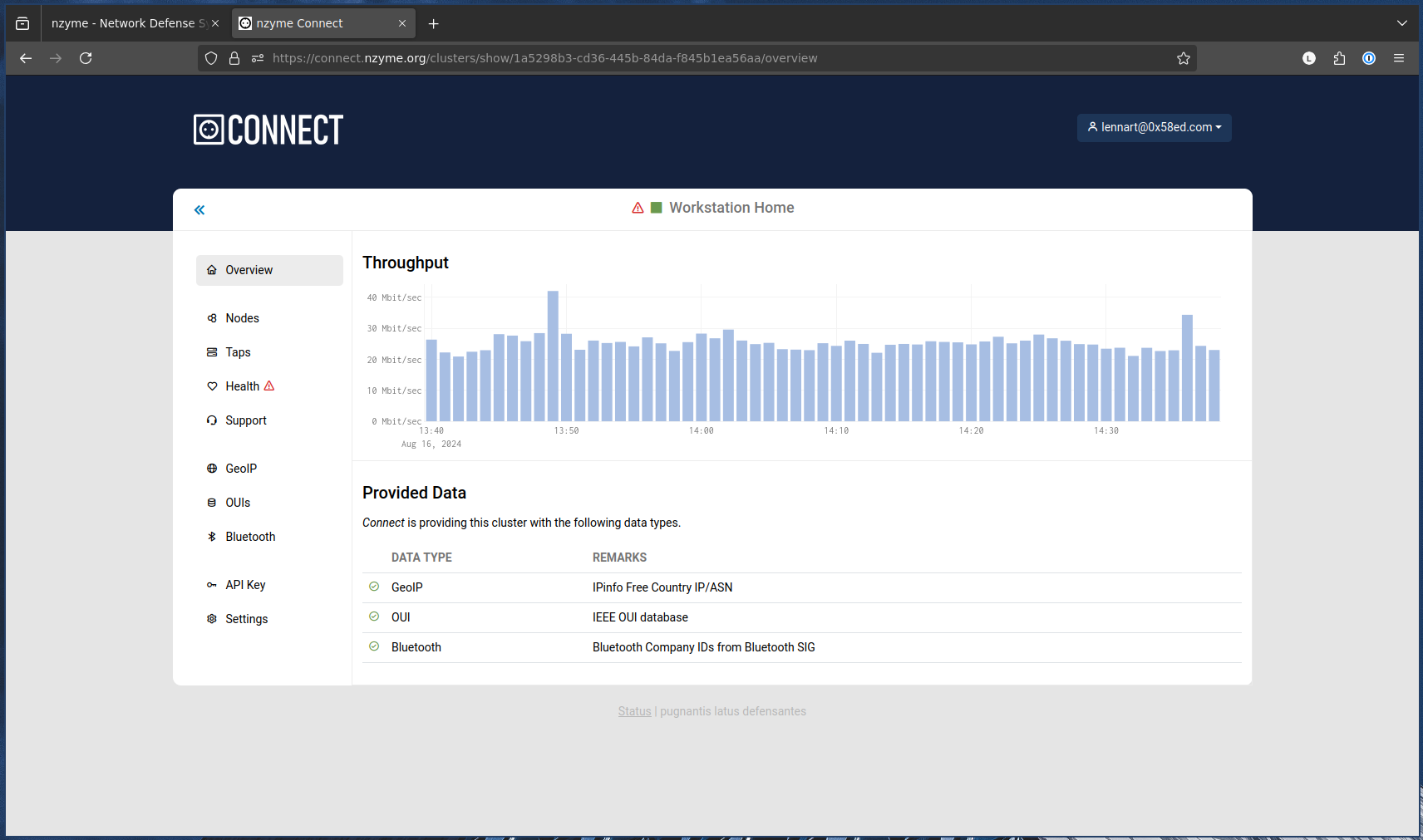
Task: Click the REMARKS column header
Action: tap(619, 558)
